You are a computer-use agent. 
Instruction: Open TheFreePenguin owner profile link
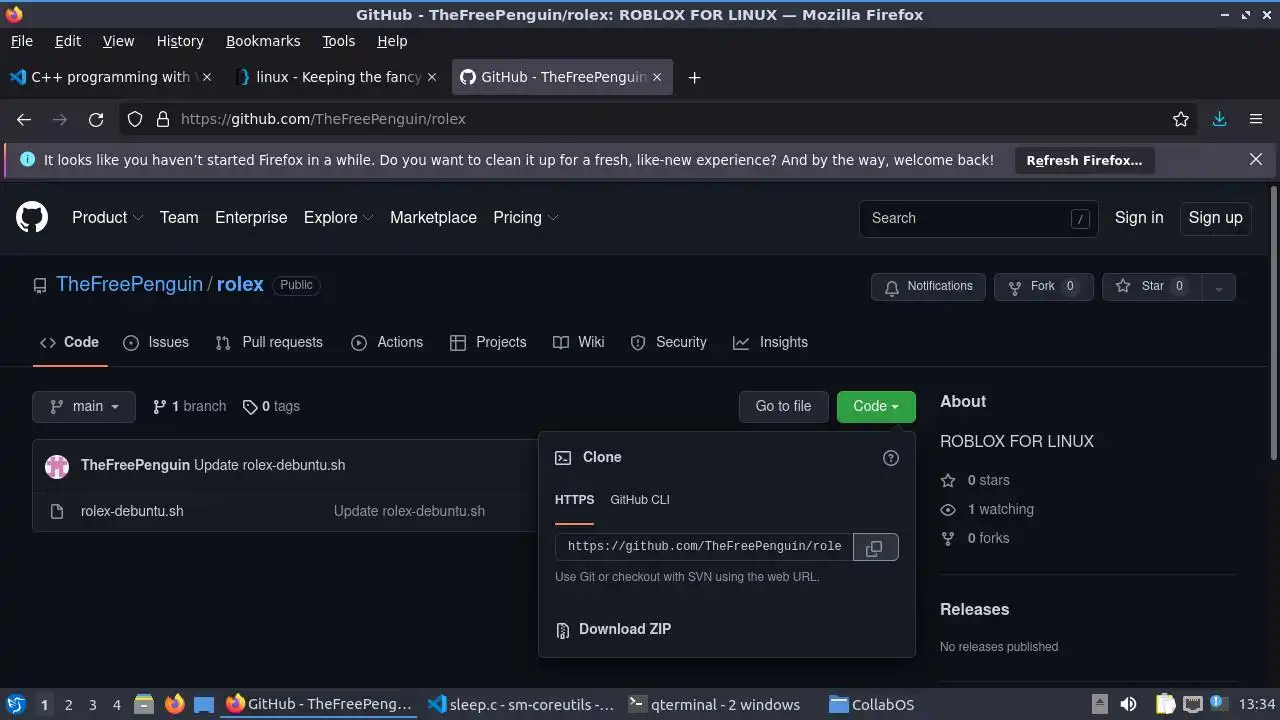129,284
